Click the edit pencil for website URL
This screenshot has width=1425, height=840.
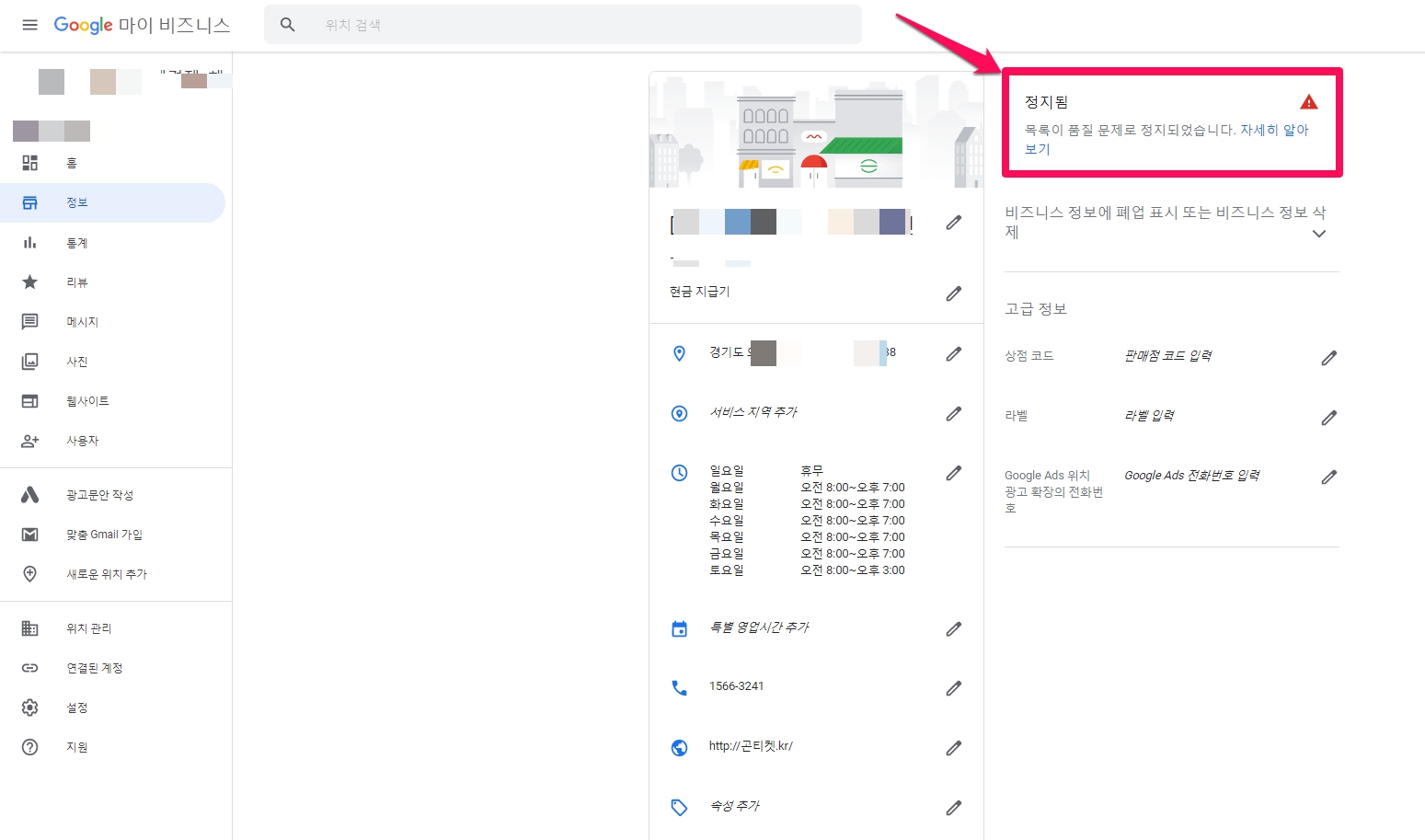click(x=953, y=748)
